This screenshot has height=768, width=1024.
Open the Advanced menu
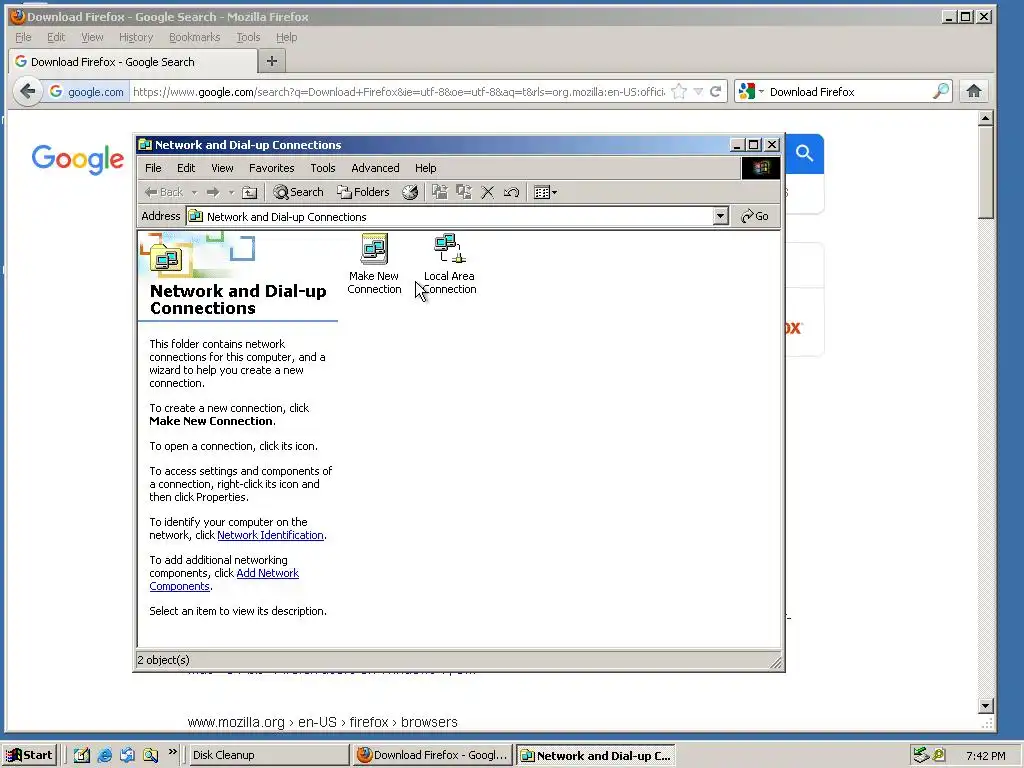pyautogui.click(x=376, y=168)
